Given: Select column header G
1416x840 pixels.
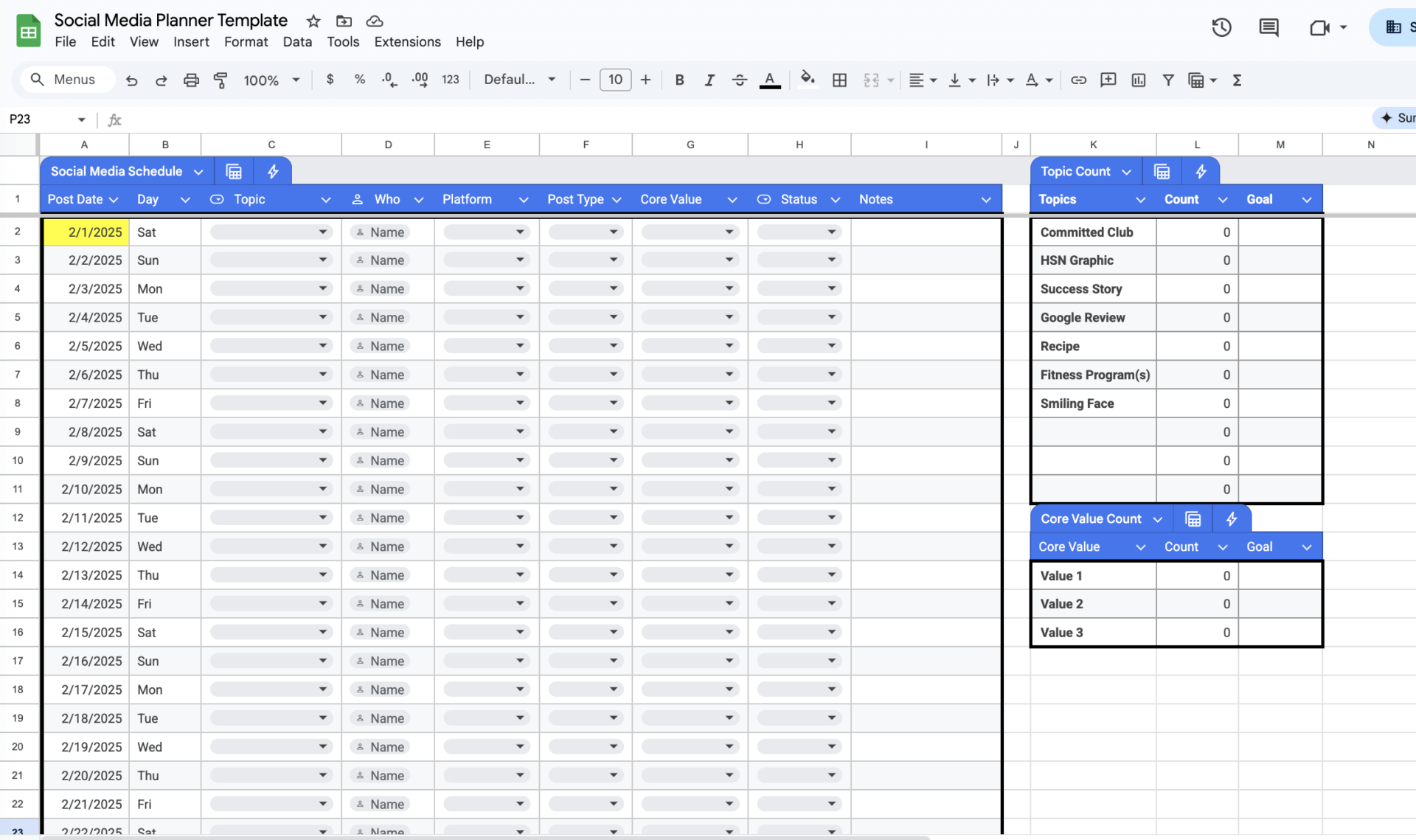Looking at the screenshot, I should (x=690, y=145).
